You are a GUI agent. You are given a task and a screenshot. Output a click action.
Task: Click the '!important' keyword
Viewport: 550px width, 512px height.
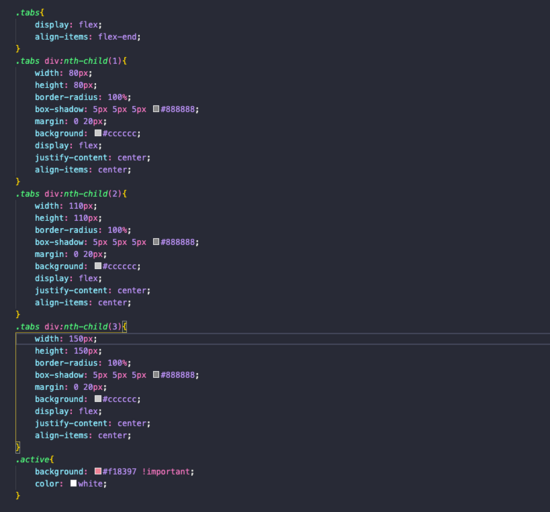click(166, 472)
